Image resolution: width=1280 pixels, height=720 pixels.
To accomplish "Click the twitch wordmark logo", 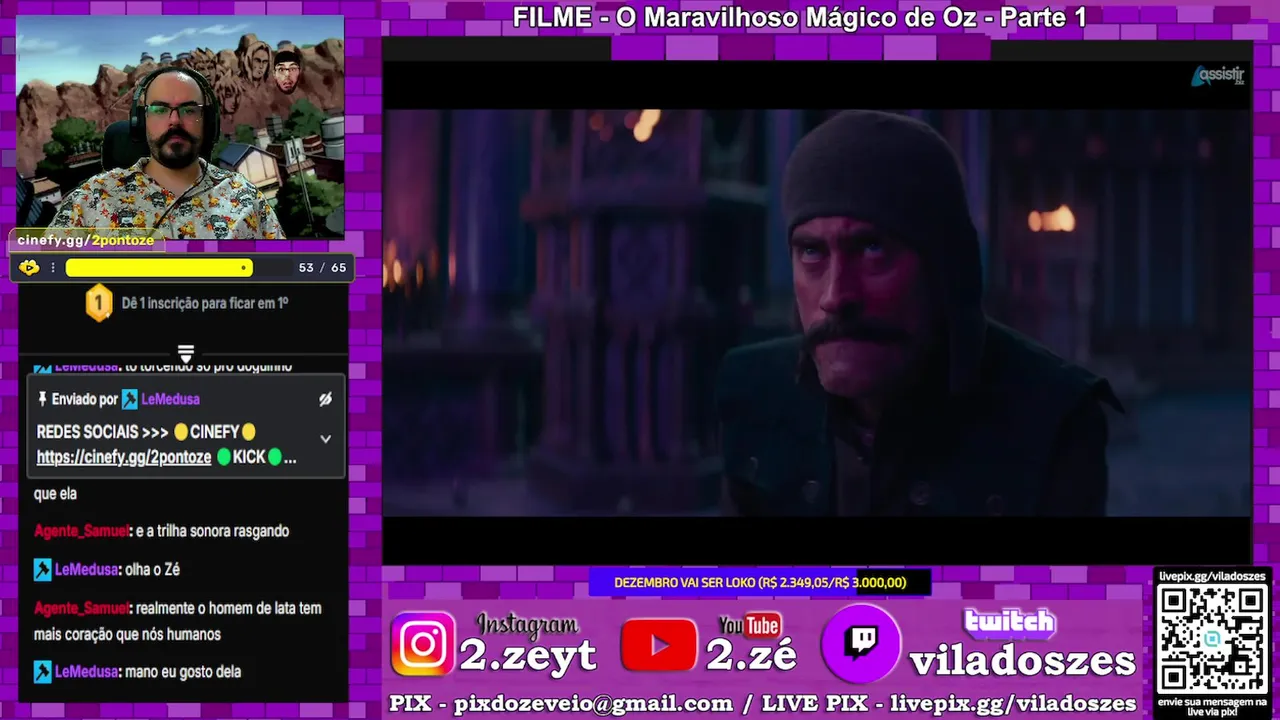I will point(1009,624).
